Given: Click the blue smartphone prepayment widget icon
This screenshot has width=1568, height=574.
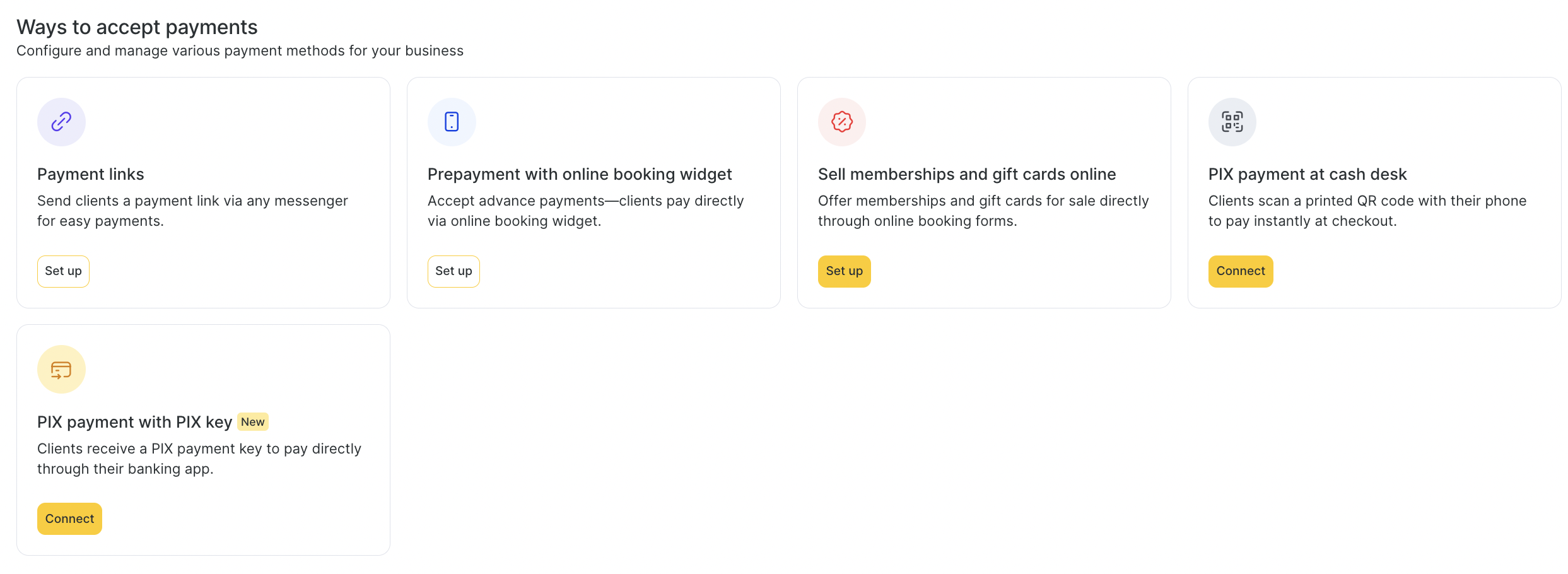Looking at the screenshot, I should [x=452, y=122].
